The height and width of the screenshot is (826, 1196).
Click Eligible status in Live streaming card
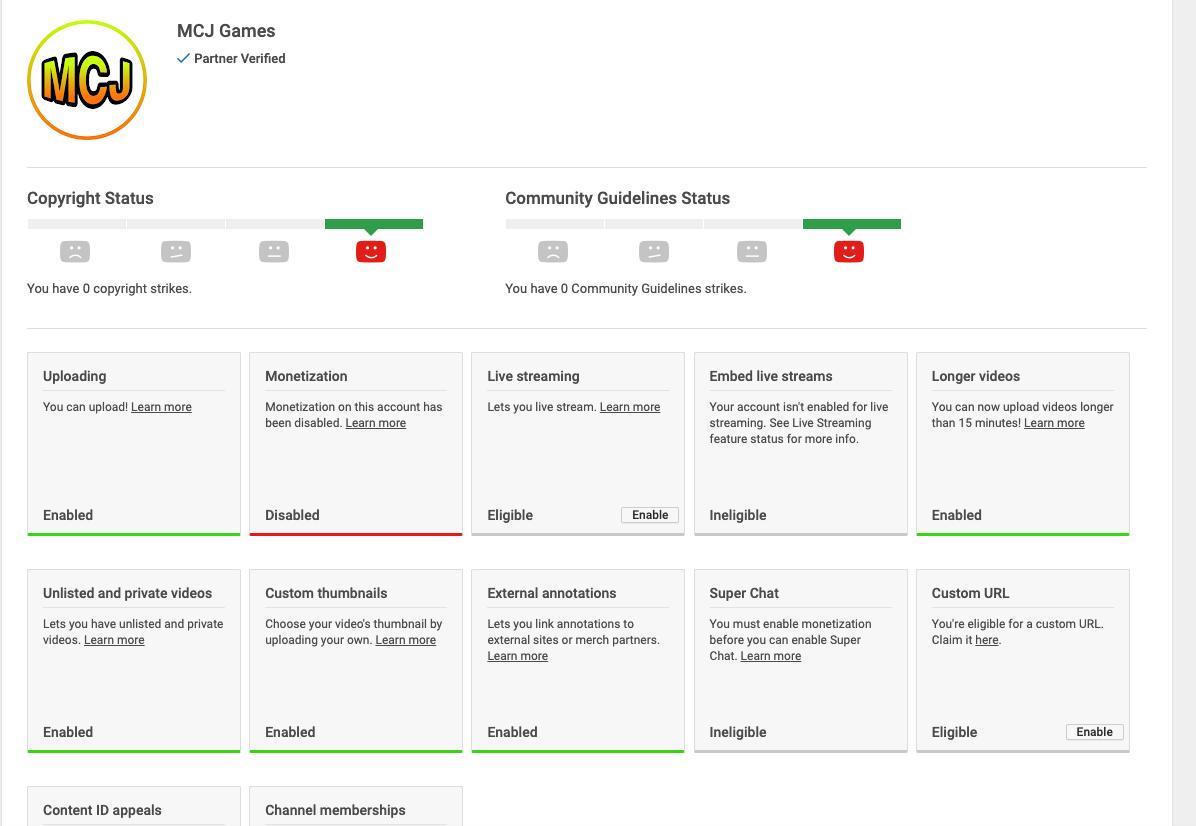pos(510,515)
